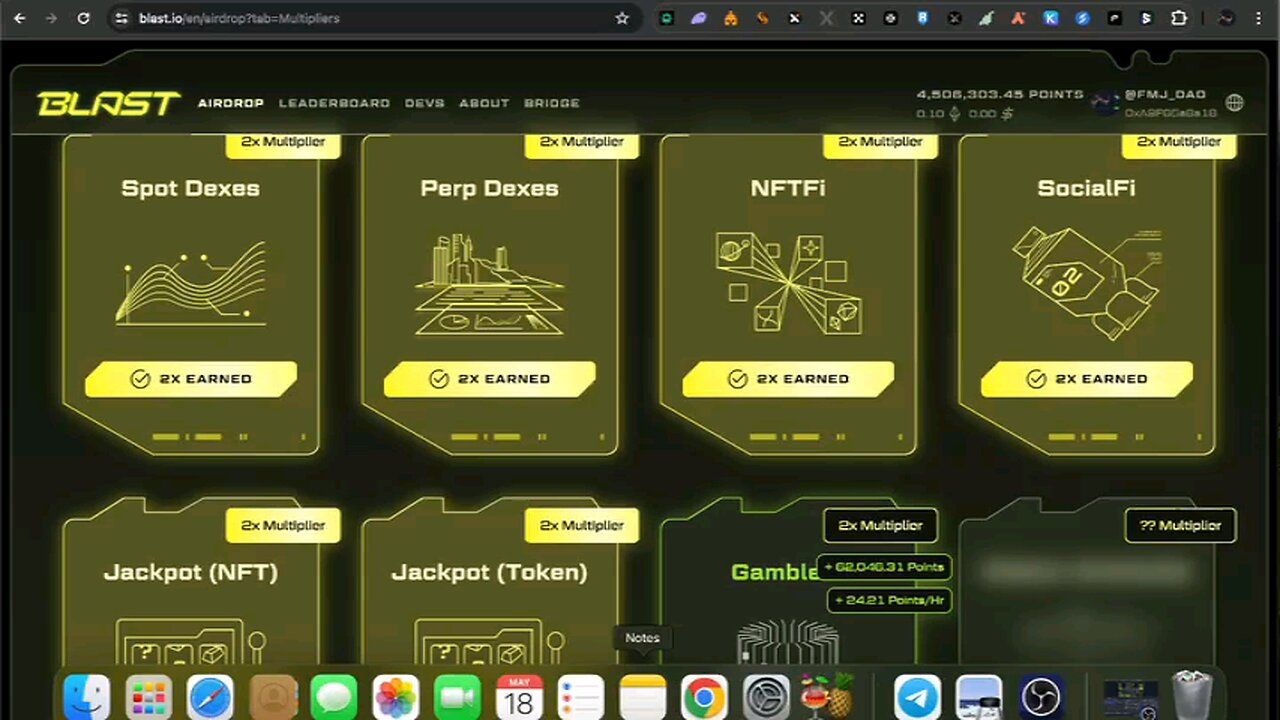Image resolution: width=1280 pixels, height=720 pixels.
Task: Click the Perp Dexes card title
Action: click(490, 188)
